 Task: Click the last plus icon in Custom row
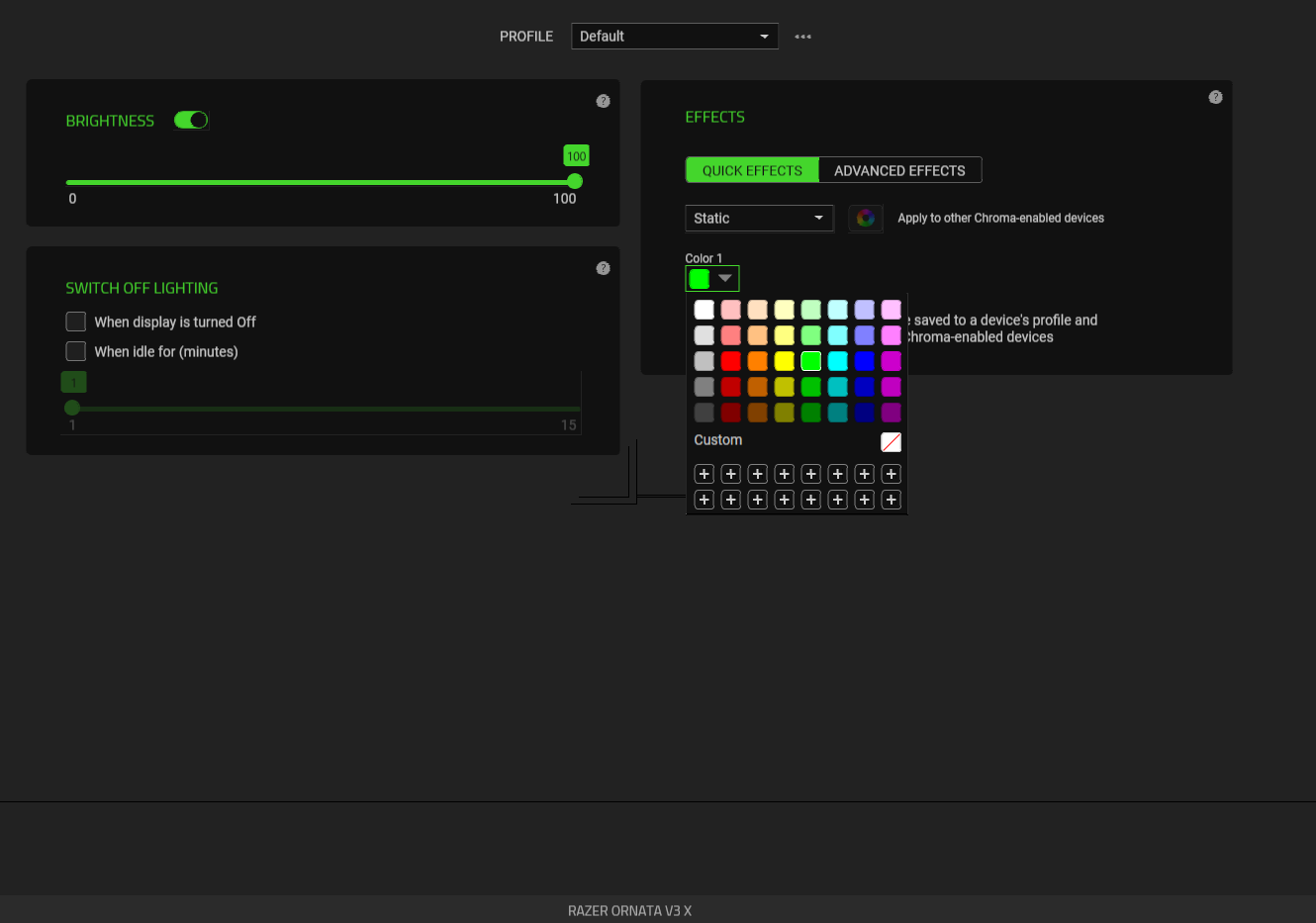click(891, 500)
